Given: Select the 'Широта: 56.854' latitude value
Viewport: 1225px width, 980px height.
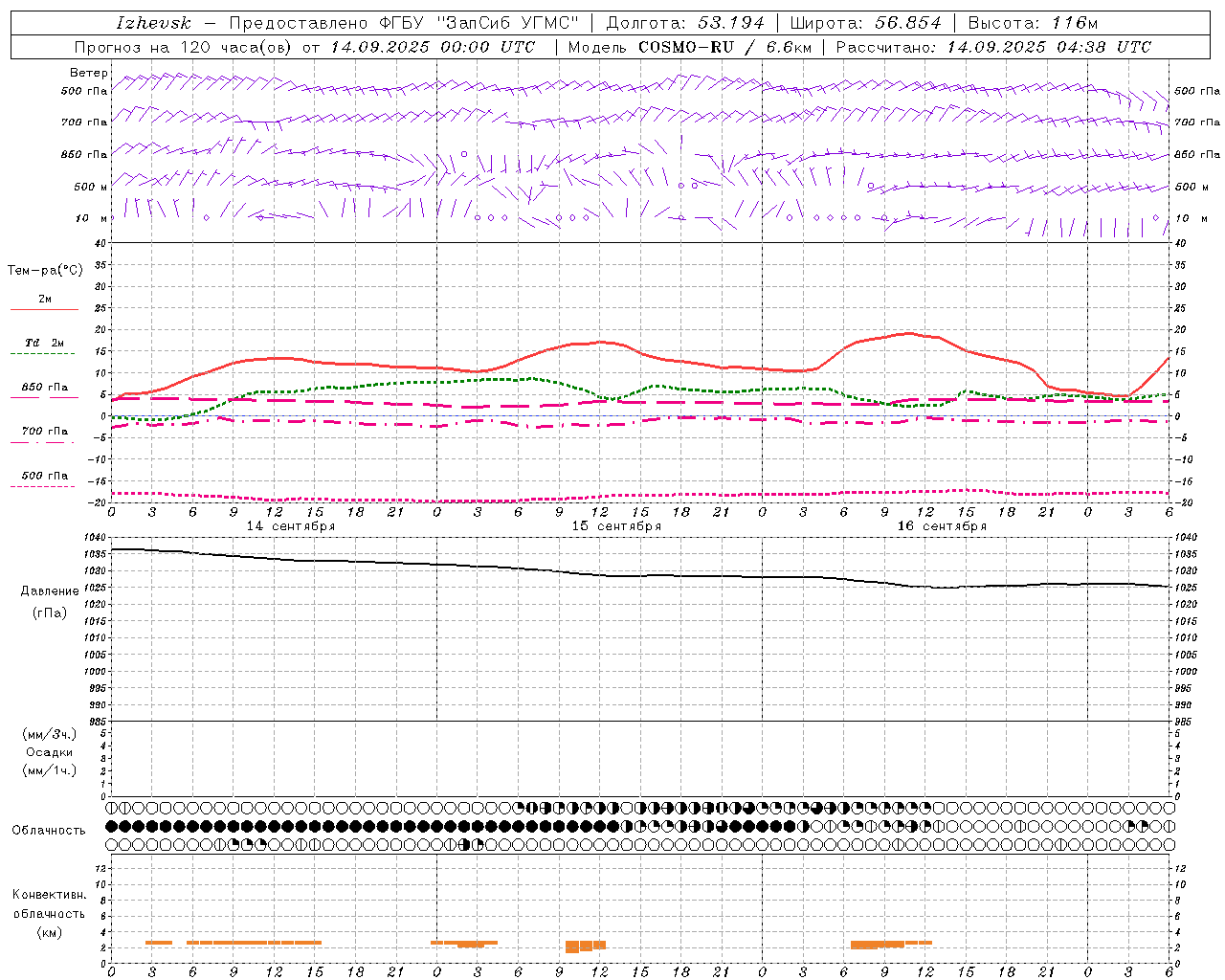Looking at the screenshot, I should [x=865, y=24].
